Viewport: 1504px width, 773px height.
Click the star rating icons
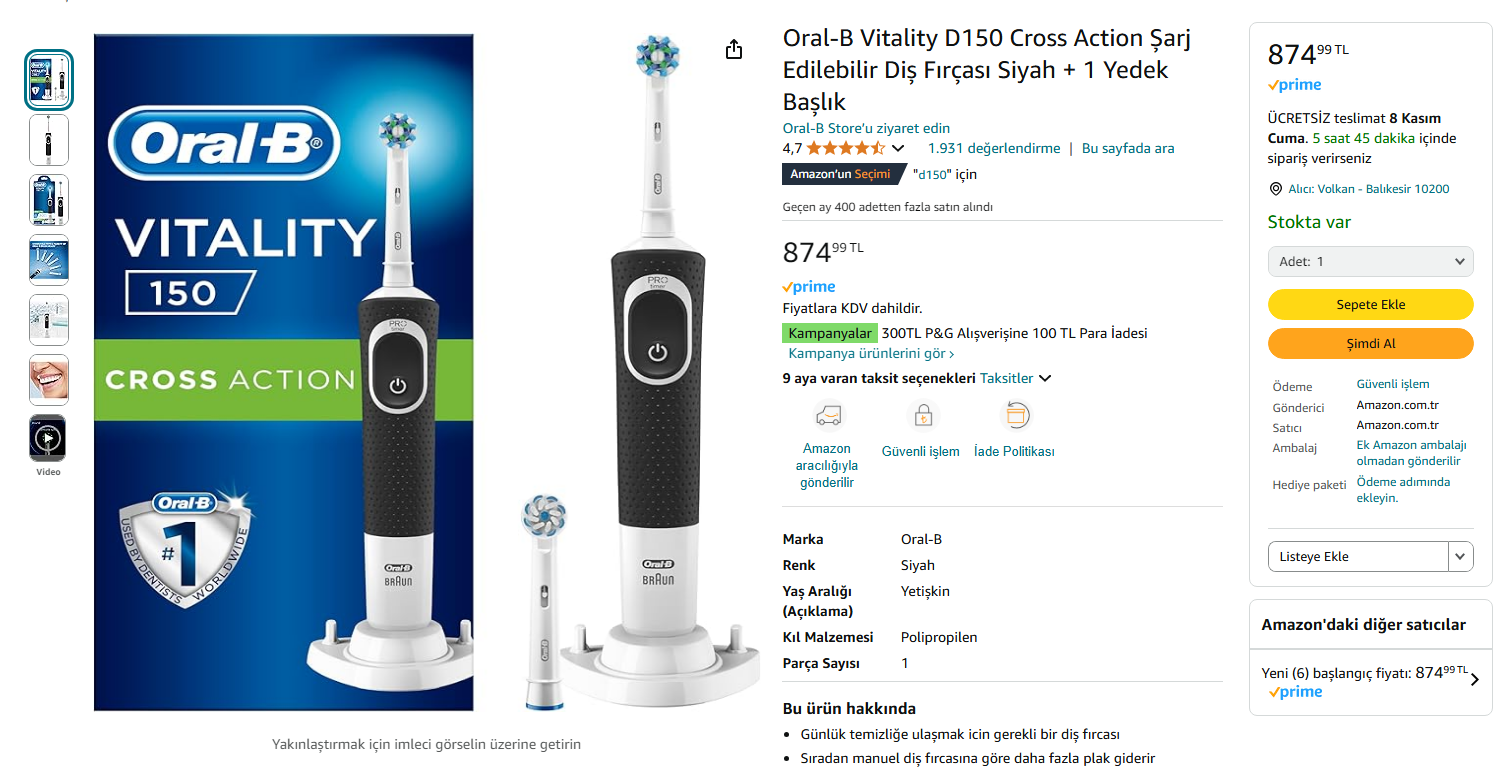846,148
